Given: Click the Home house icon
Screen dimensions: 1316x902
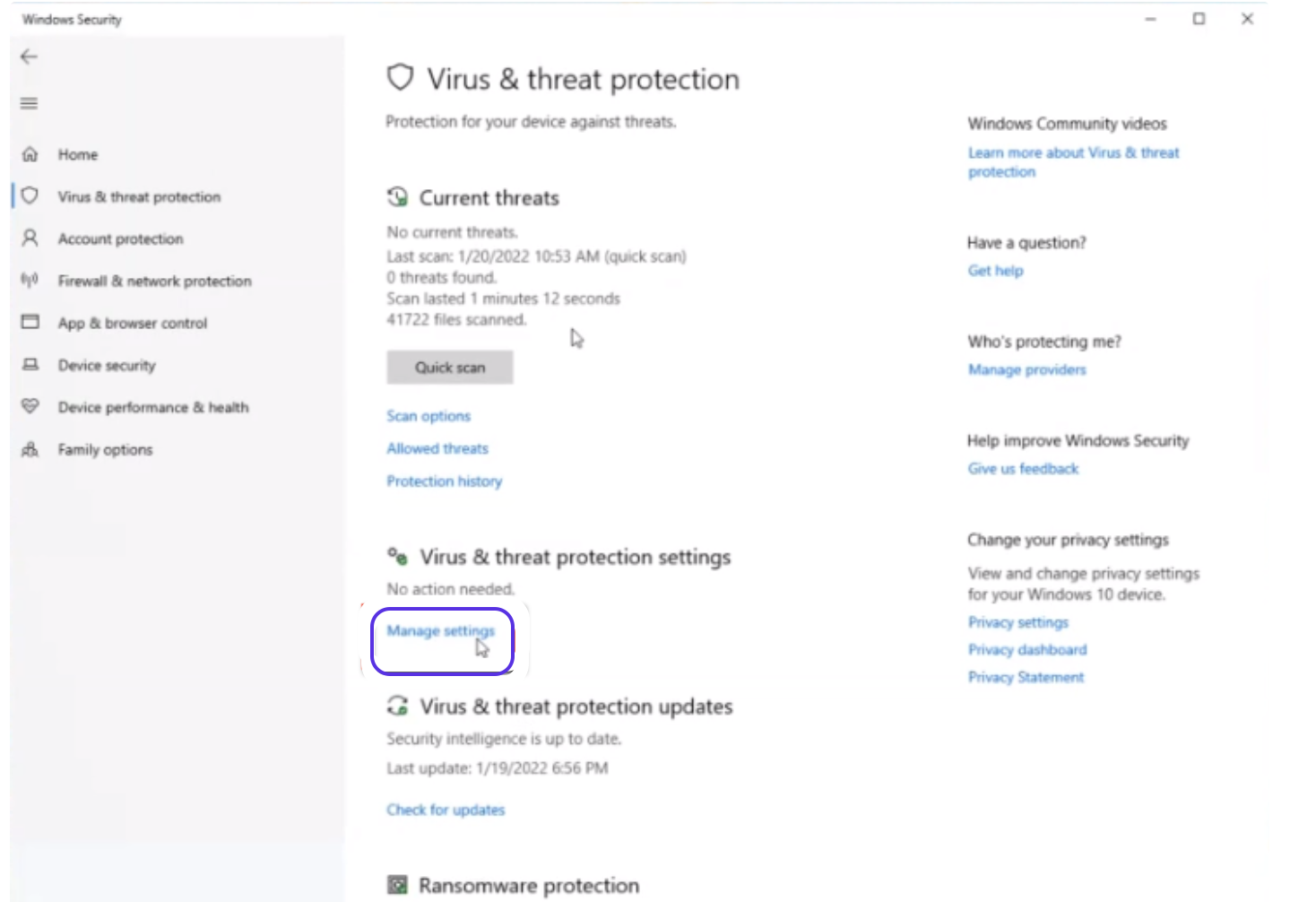Looking at the screenshot, I should (x=30, y=154).
